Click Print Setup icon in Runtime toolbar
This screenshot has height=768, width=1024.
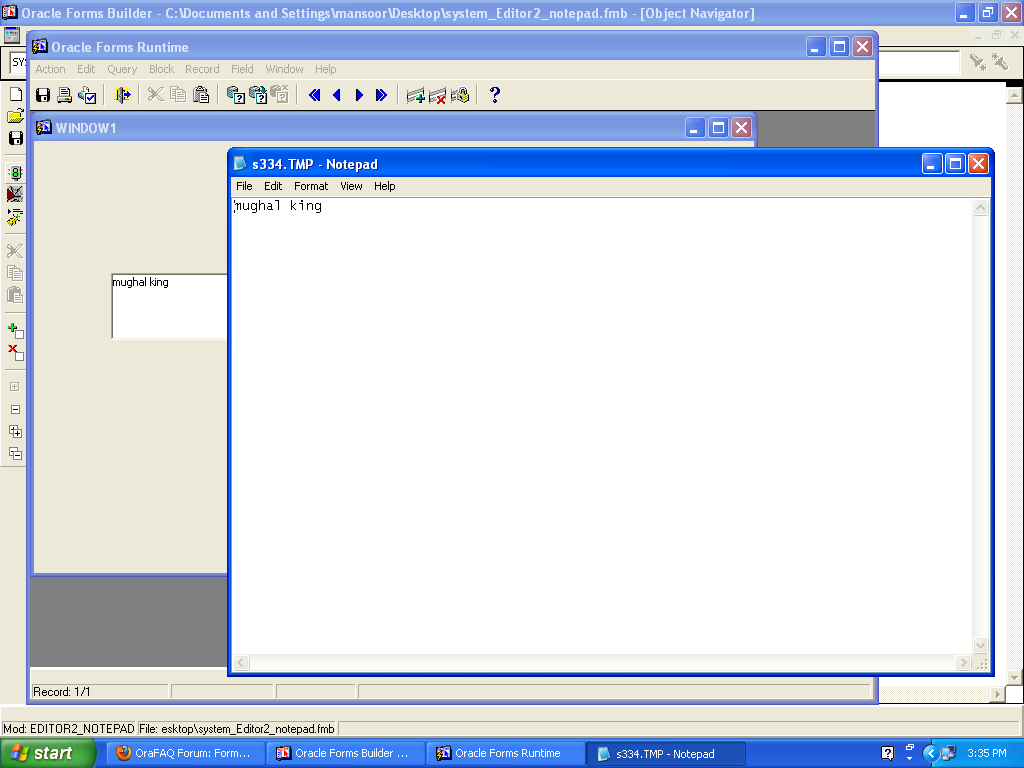[x=87, y=95]
